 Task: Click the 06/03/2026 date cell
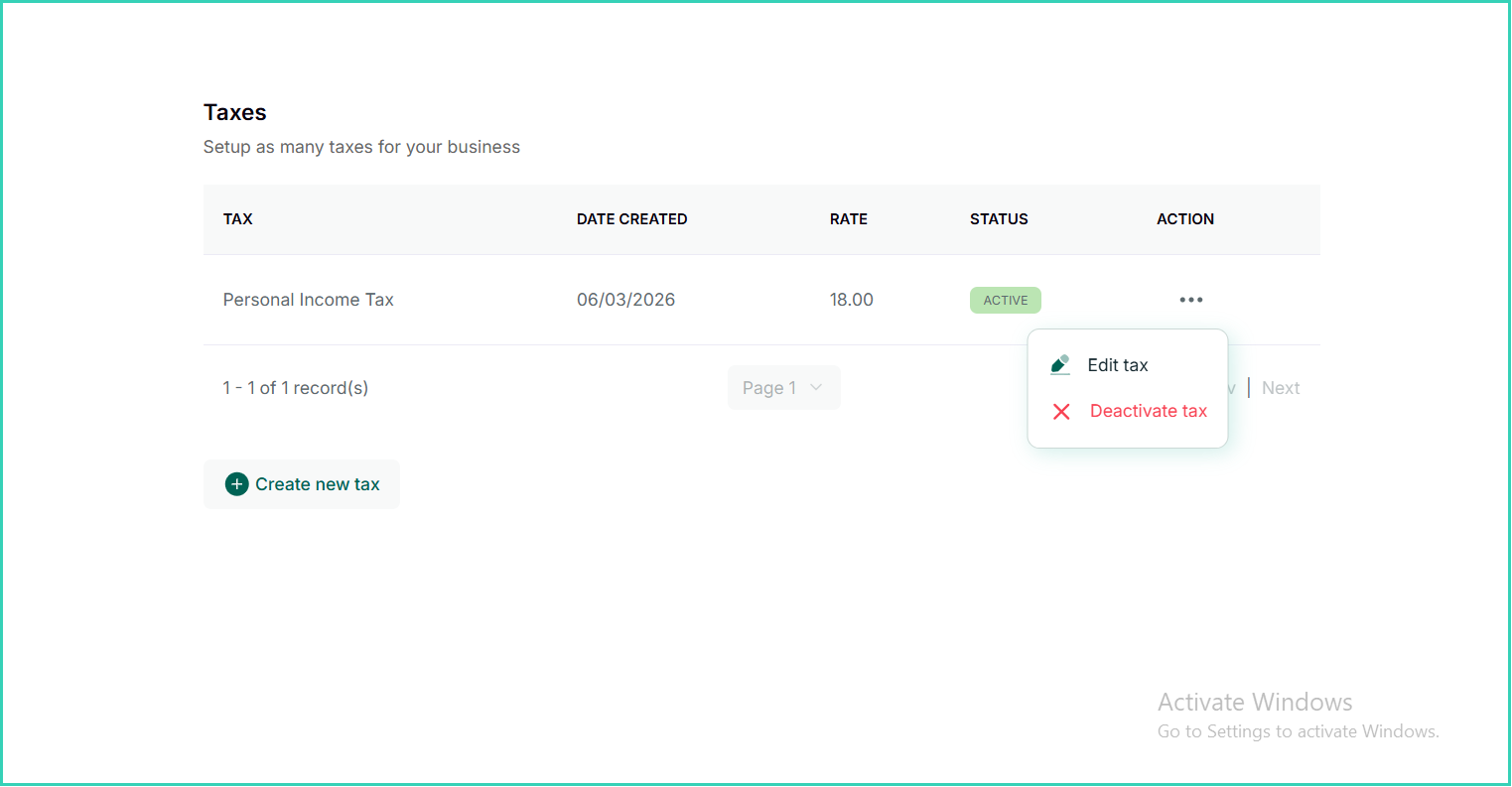[626, 300]
